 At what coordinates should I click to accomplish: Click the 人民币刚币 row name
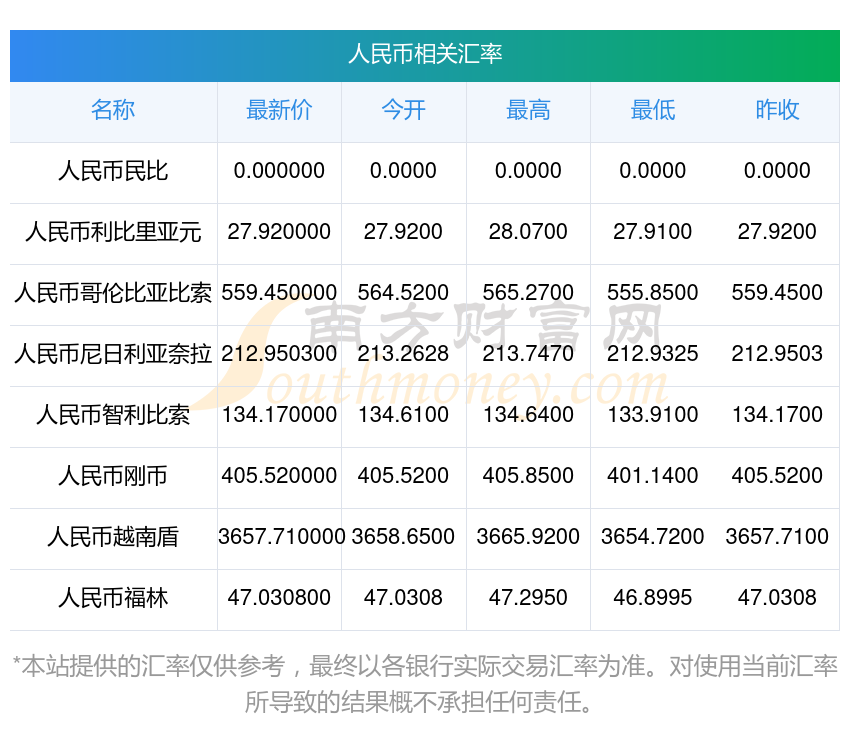pyautogui.click(x=113, y=476)
